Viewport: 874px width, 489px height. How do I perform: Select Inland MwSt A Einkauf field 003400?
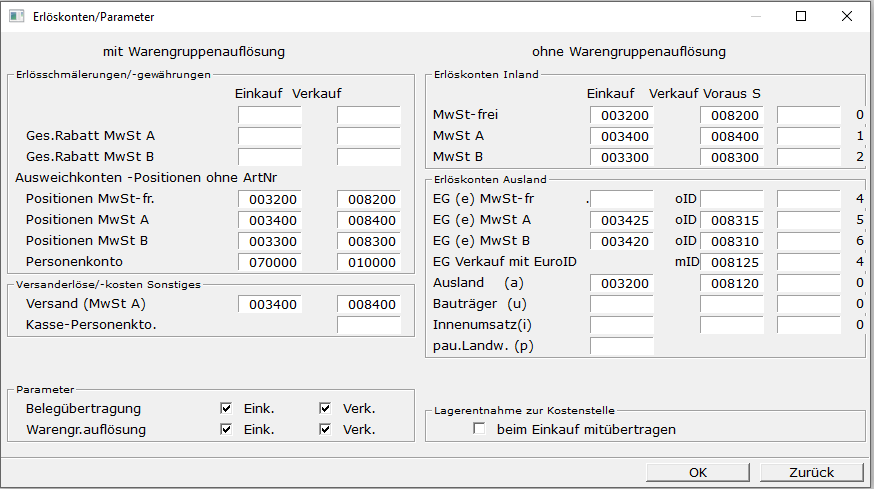[621, 136]
